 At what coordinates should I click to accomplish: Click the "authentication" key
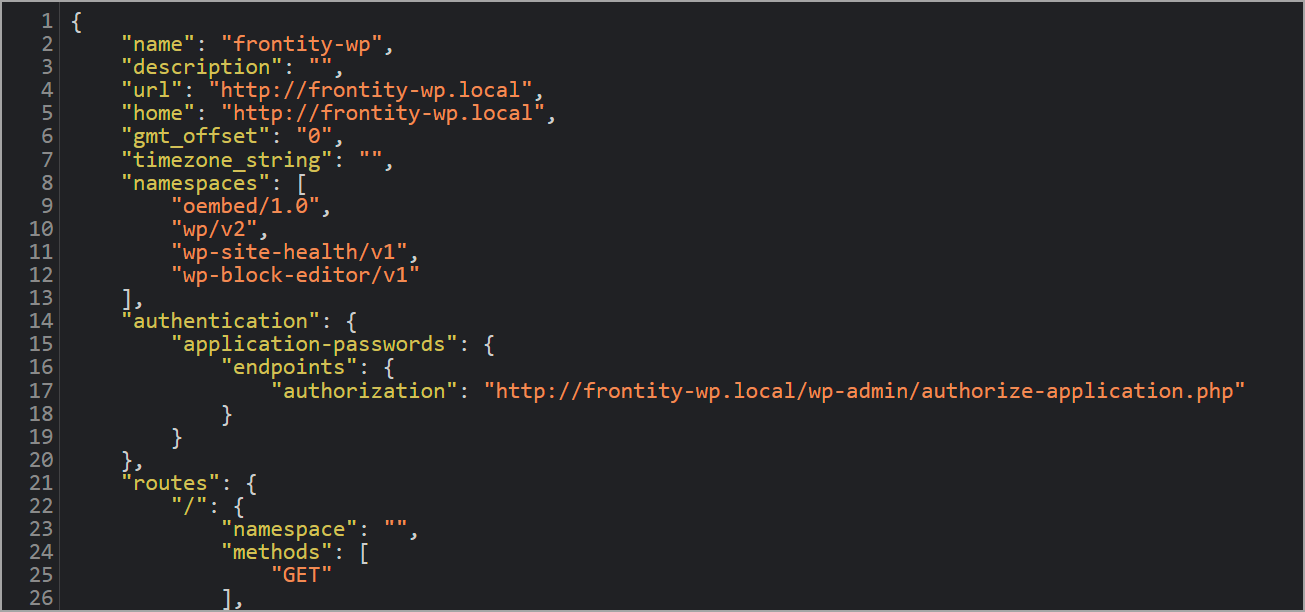221,320
